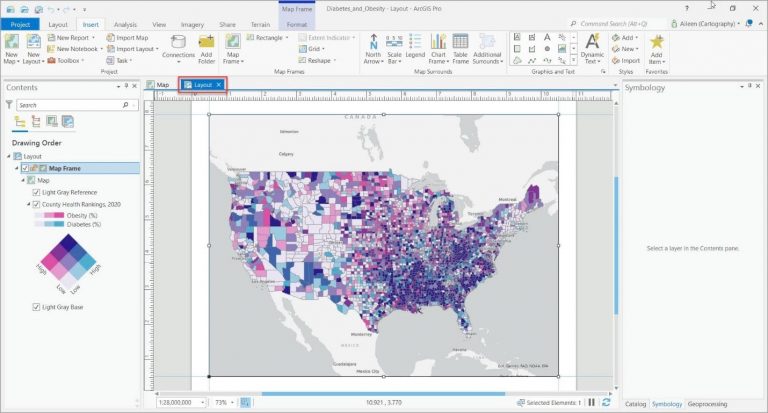Image resolution: width=768 pixels, height=413 pixels.
Task: Click New in Styles group
Action: click(x=625, y=49)
